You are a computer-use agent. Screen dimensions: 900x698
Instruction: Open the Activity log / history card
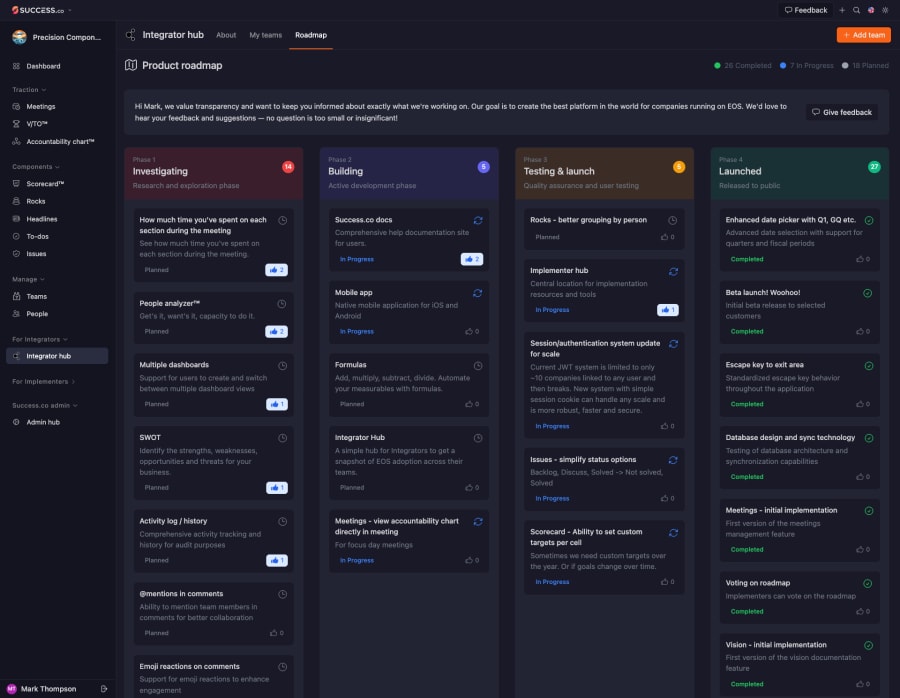[214, 541]
